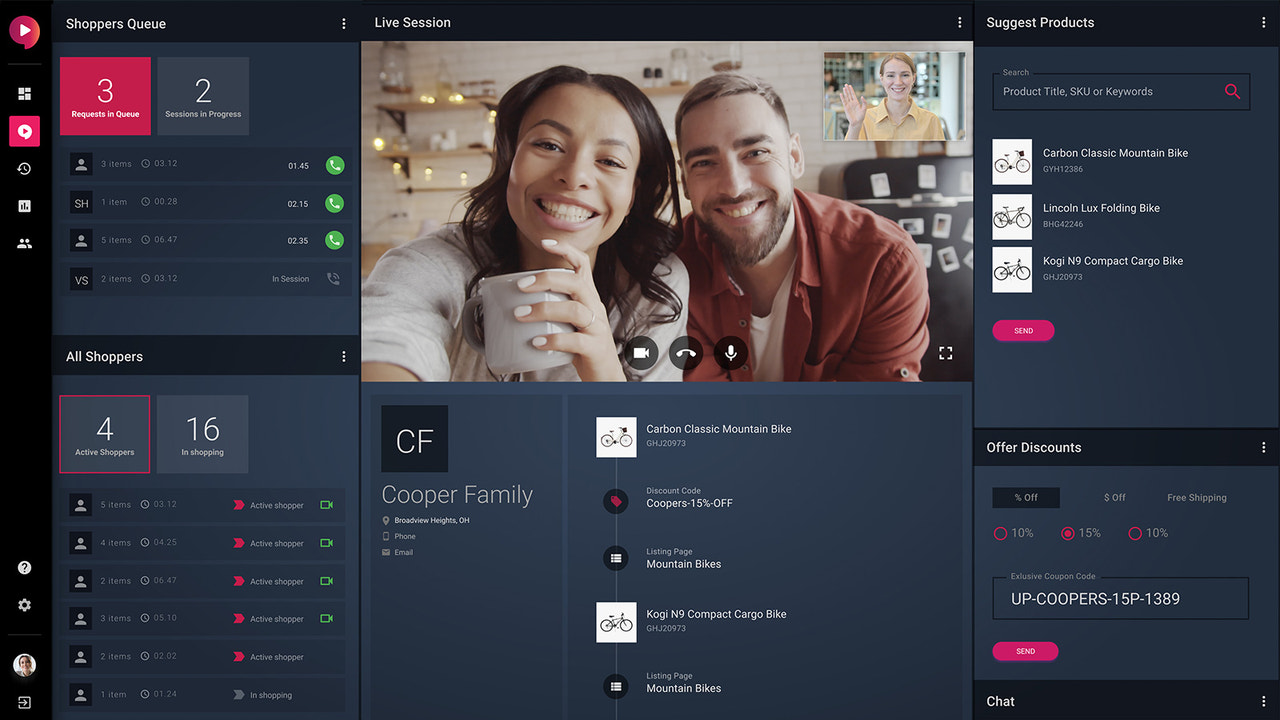The height and width of the screenshot is (720, 1280).
Task: Click the Exclusive Coupon Code field
Action: pyautogui.click(x=1120, y=598)
